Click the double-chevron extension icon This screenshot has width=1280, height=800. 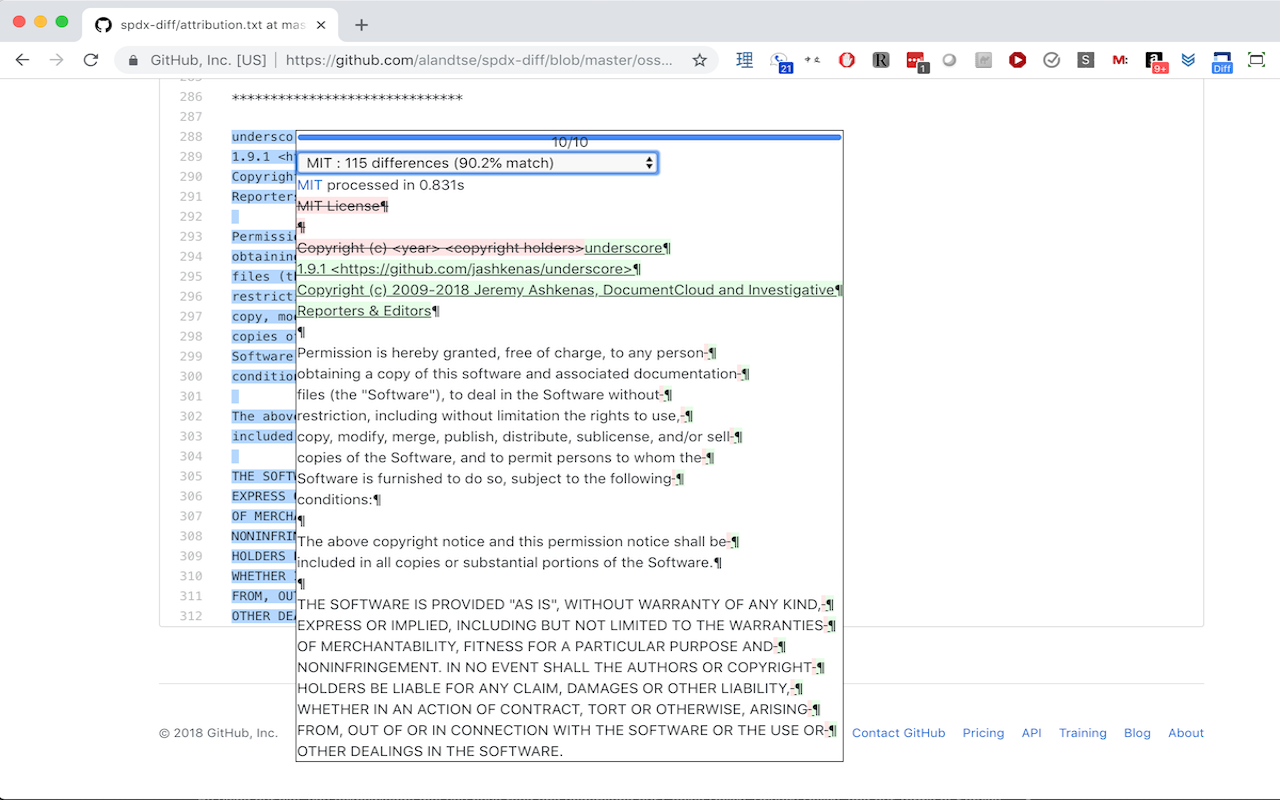(x=1188, y=60)
